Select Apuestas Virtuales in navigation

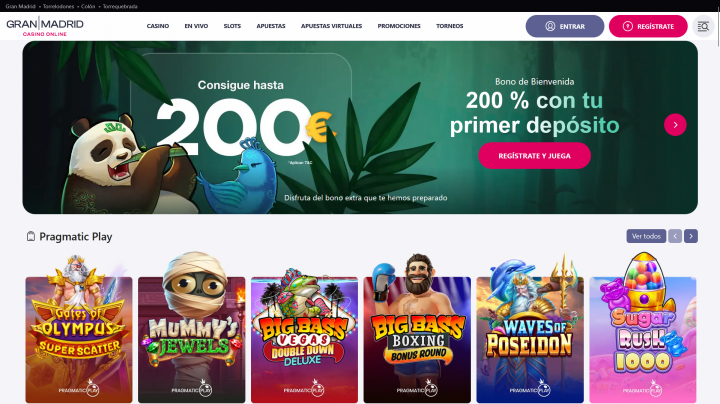click(x=331, y=26)
